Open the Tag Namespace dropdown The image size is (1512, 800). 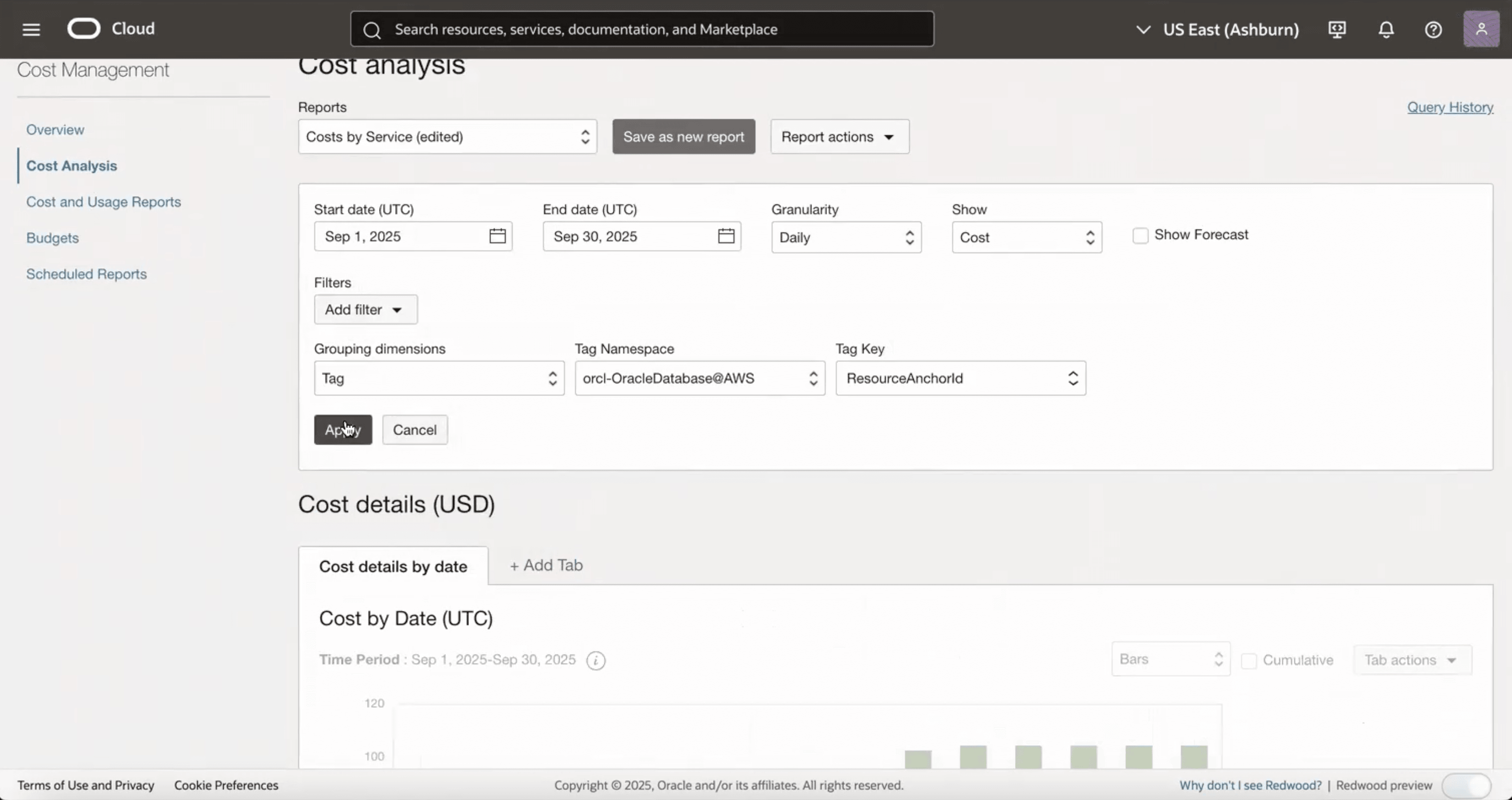click(x=699, y=378)
